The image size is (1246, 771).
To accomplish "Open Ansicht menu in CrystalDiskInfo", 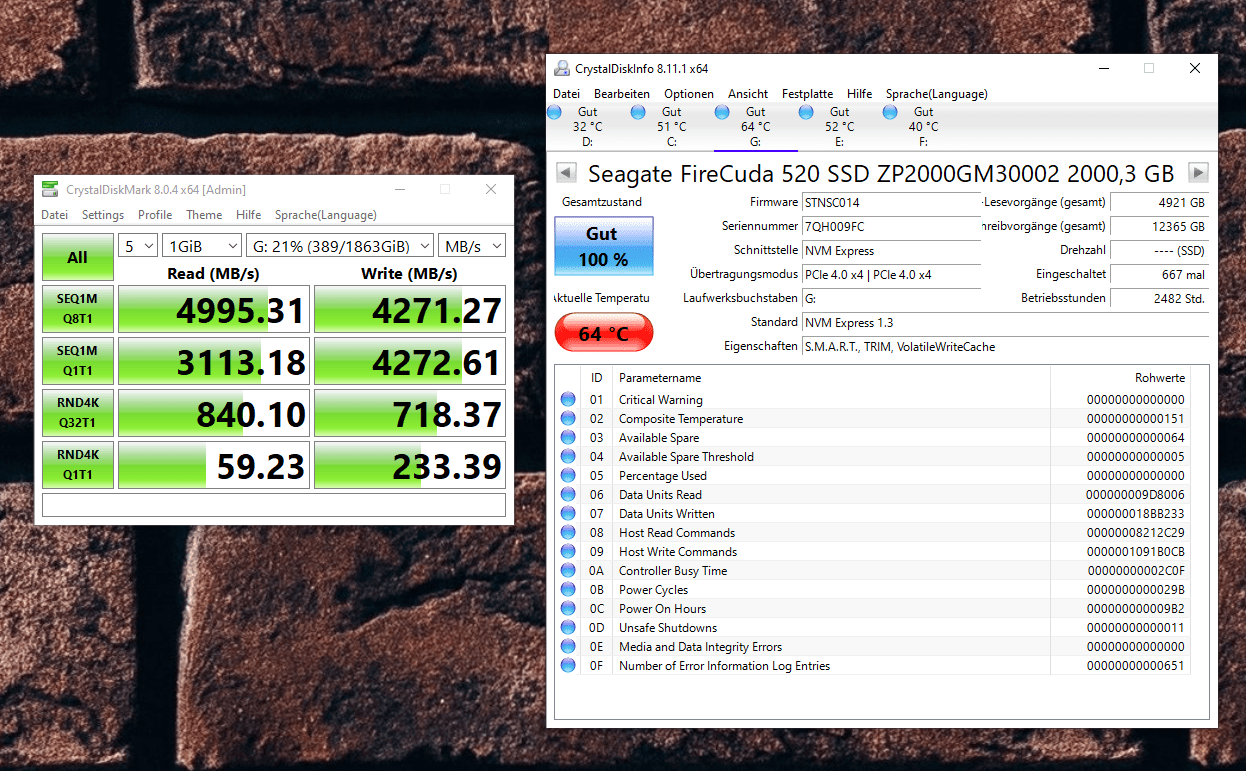I will click(748, 94).
